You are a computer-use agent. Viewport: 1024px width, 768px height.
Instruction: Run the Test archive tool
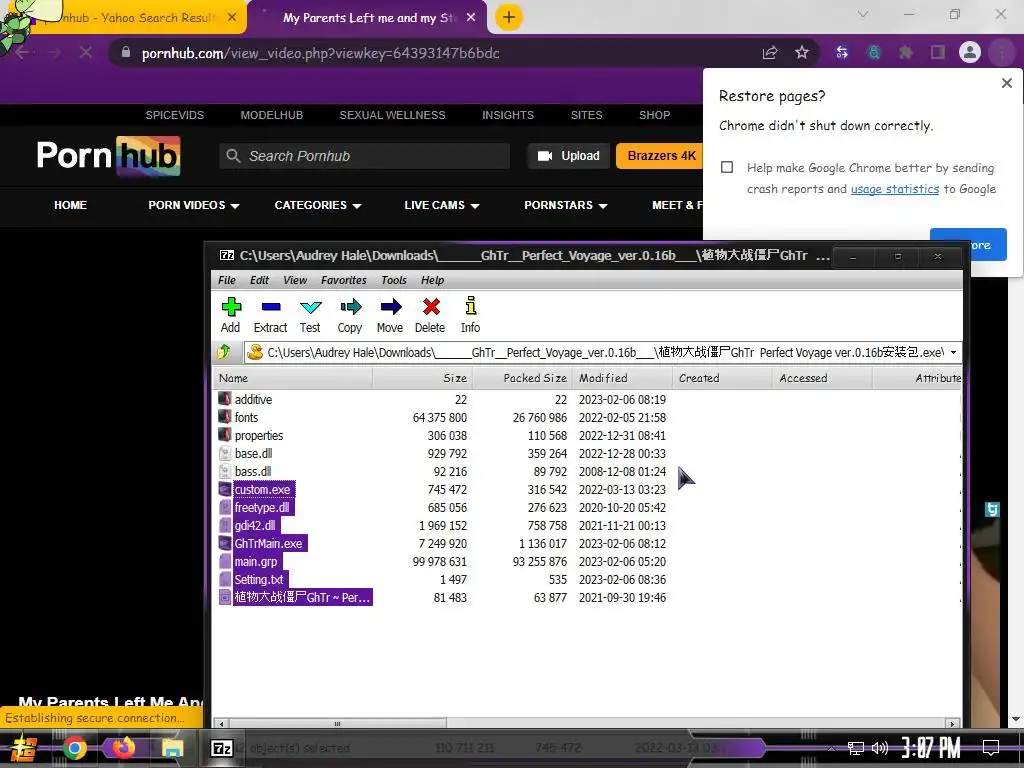[x=310, y=315]
